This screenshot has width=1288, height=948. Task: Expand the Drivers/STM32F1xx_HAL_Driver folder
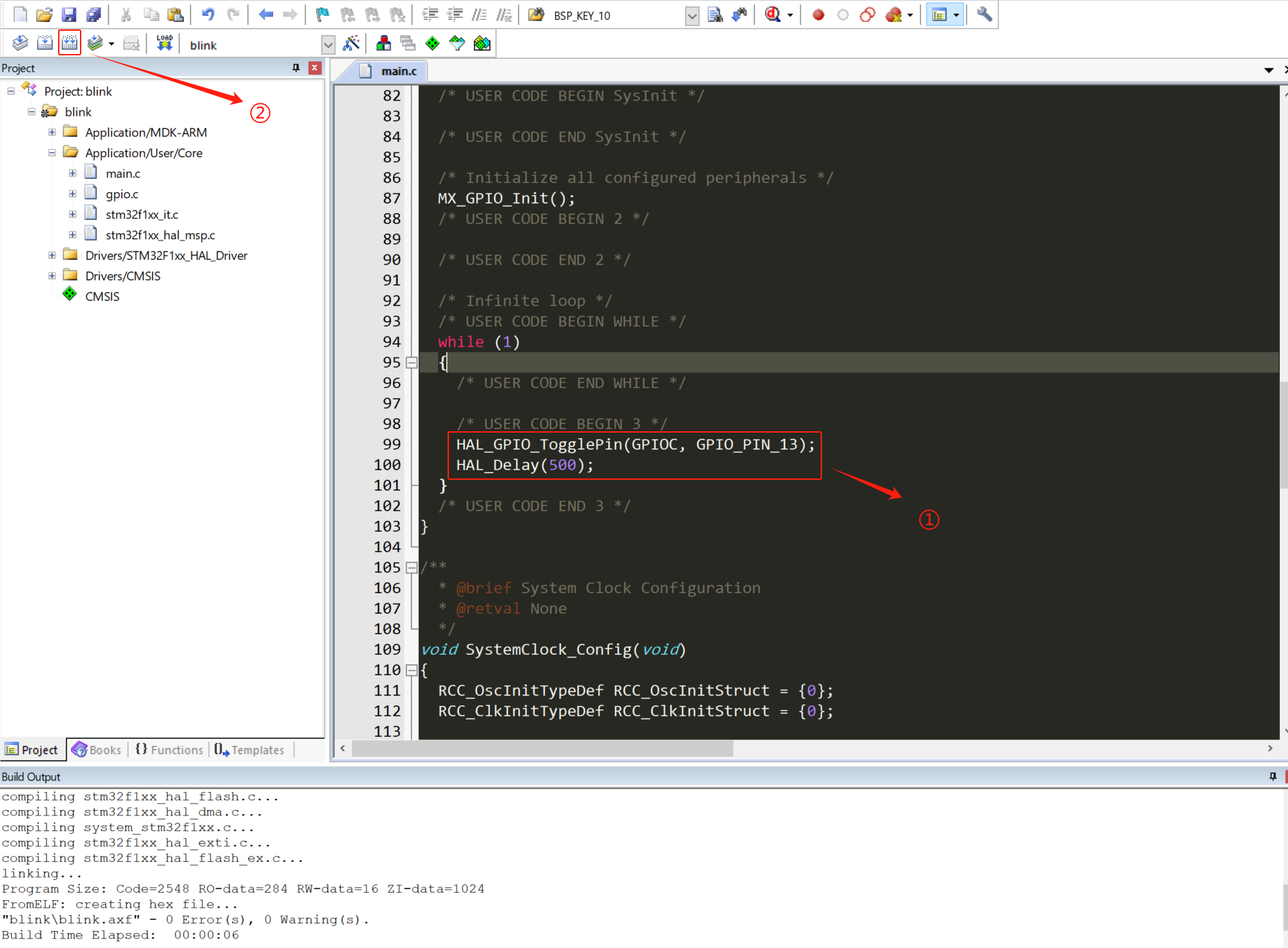52,255
